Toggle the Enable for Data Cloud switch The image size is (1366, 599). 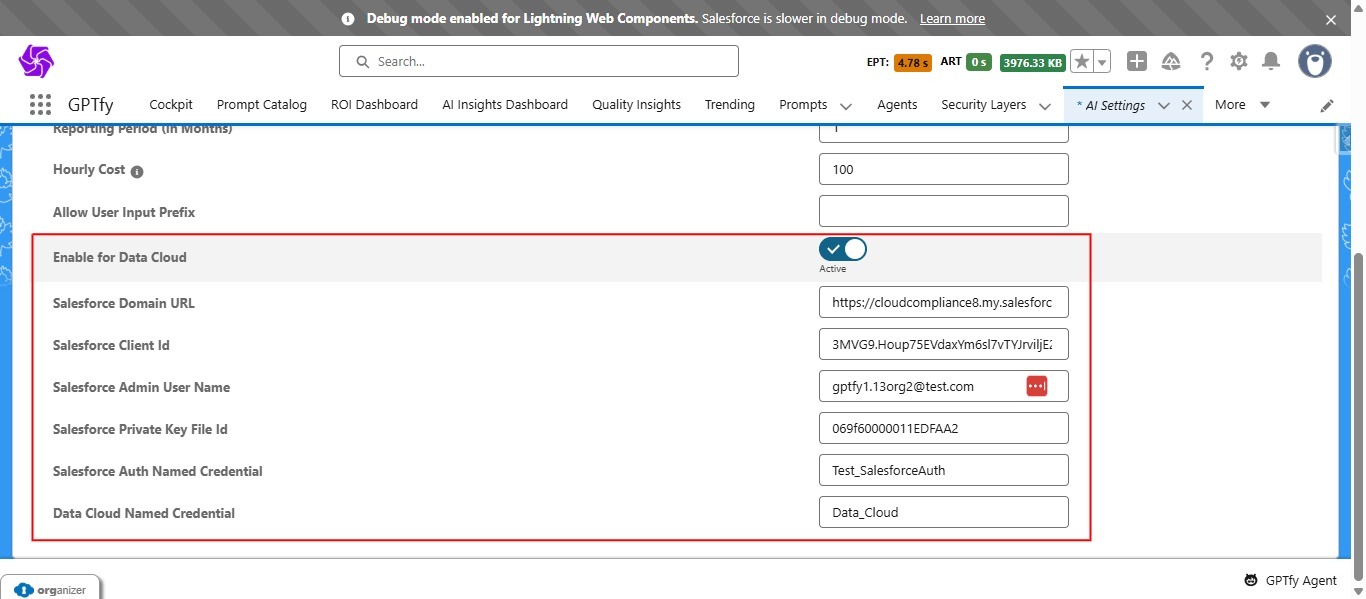pyautogui.click(x=842, y=248)
